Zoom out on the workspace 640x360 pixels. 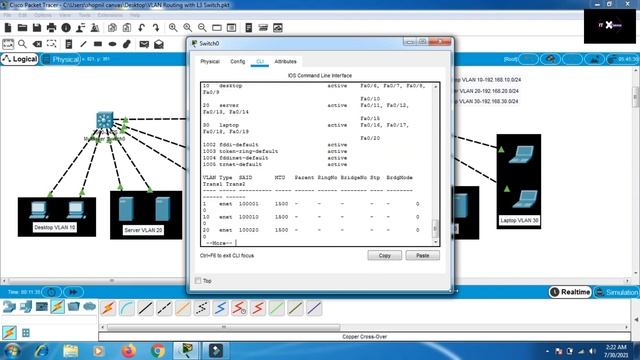pyautogui.click(x=202, y=28)
